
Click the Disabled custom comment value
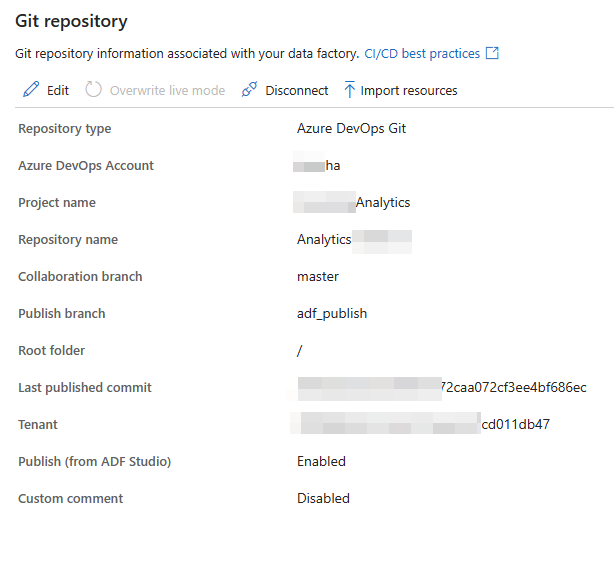323,498
